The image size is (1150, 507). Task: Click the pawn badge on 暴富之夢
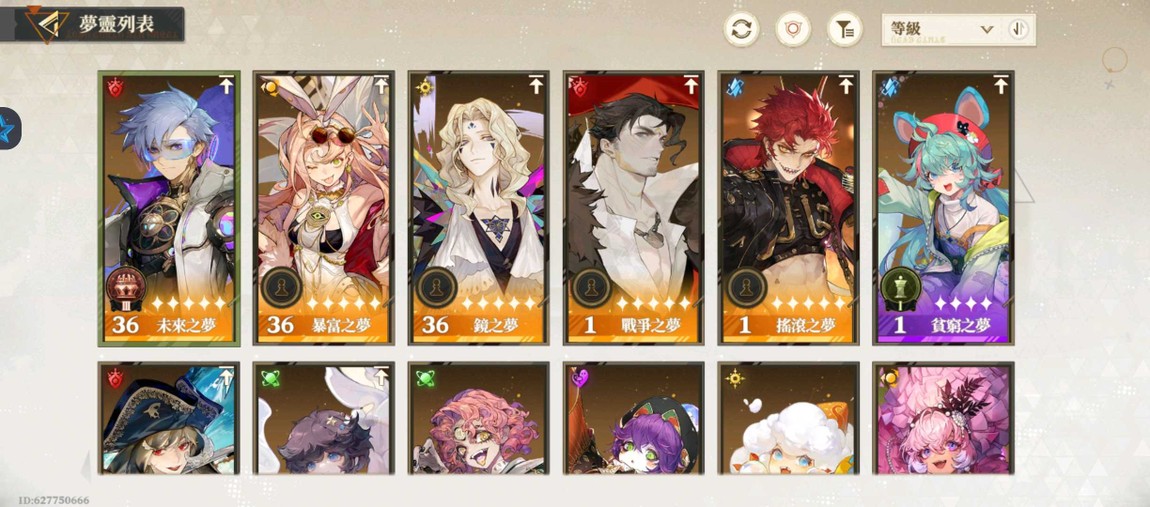coord(281,288)
